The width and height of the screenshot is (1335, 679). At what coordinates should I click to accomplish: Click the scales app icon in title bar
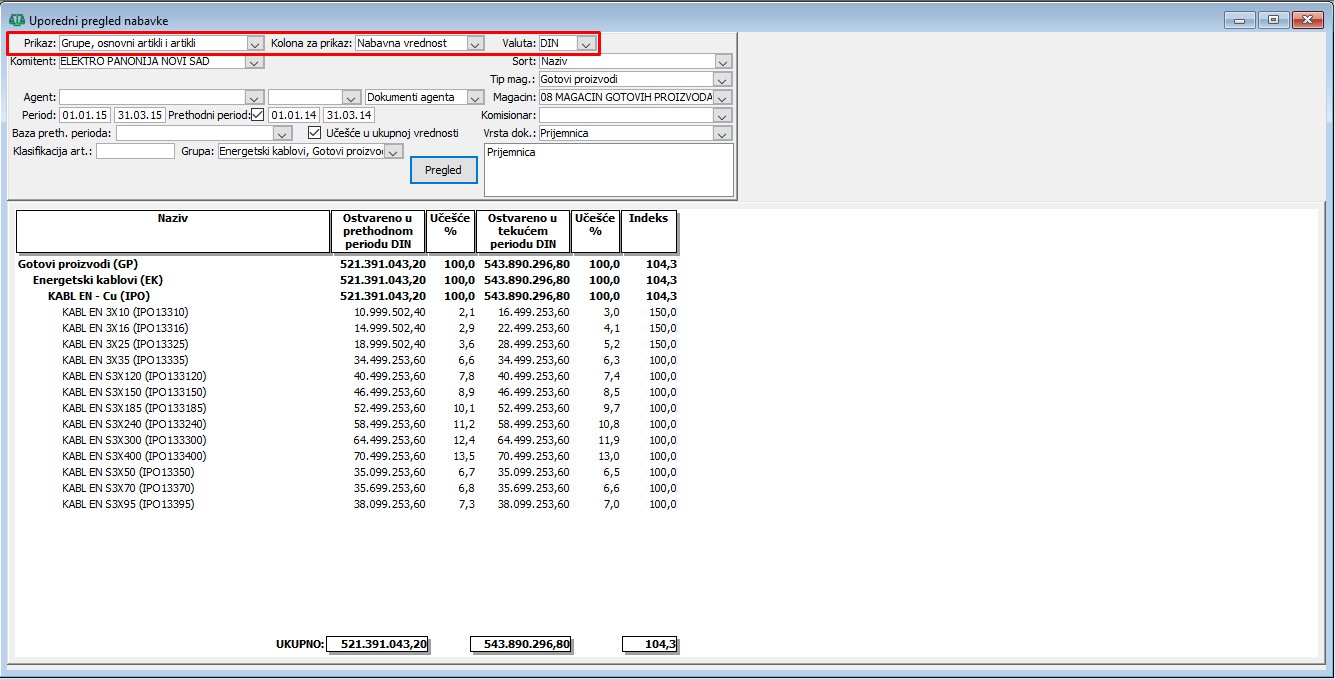tap(16, 20)
